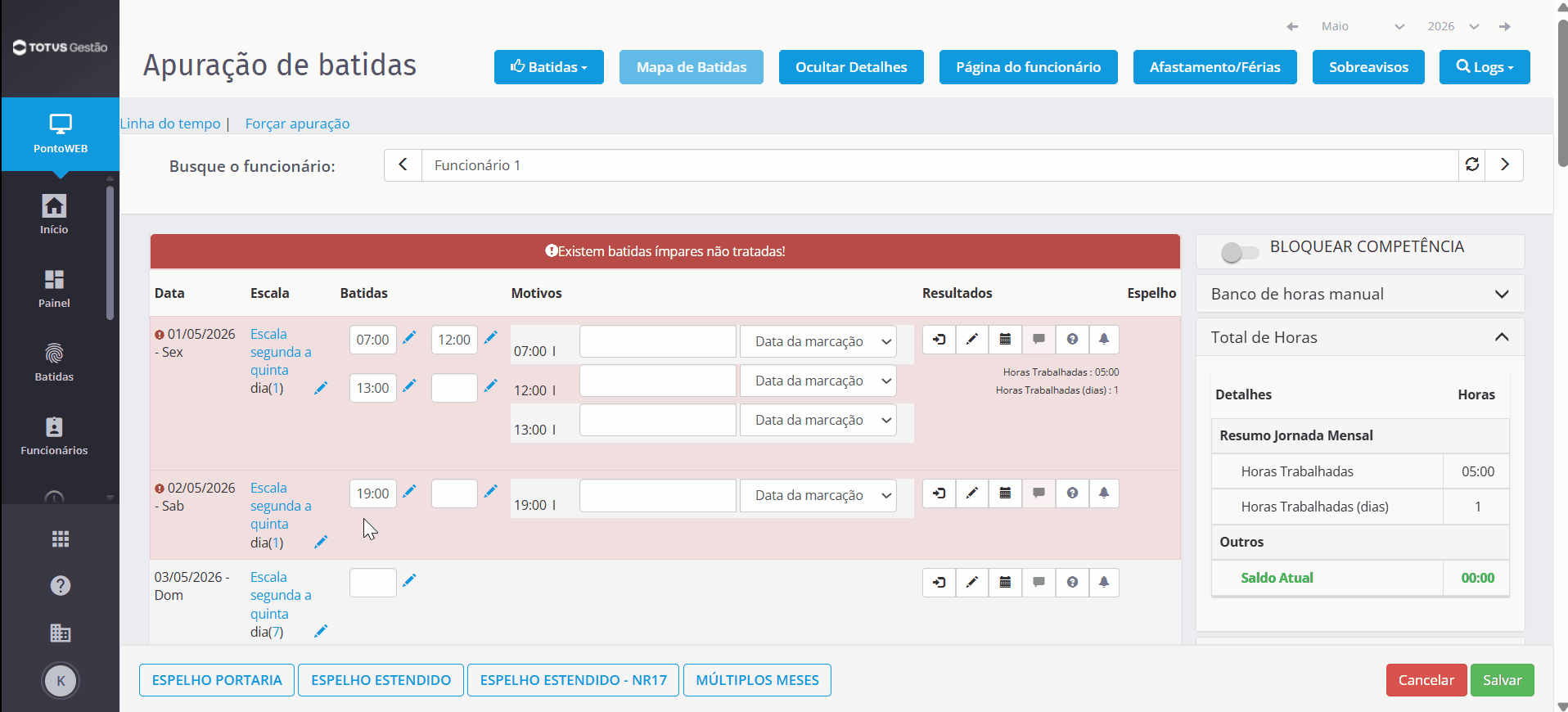Click calendar icon on 01/05/2026 row
Image resolution: width=1568 pixels, height=712 pixels.
(x=1005, y=339)
